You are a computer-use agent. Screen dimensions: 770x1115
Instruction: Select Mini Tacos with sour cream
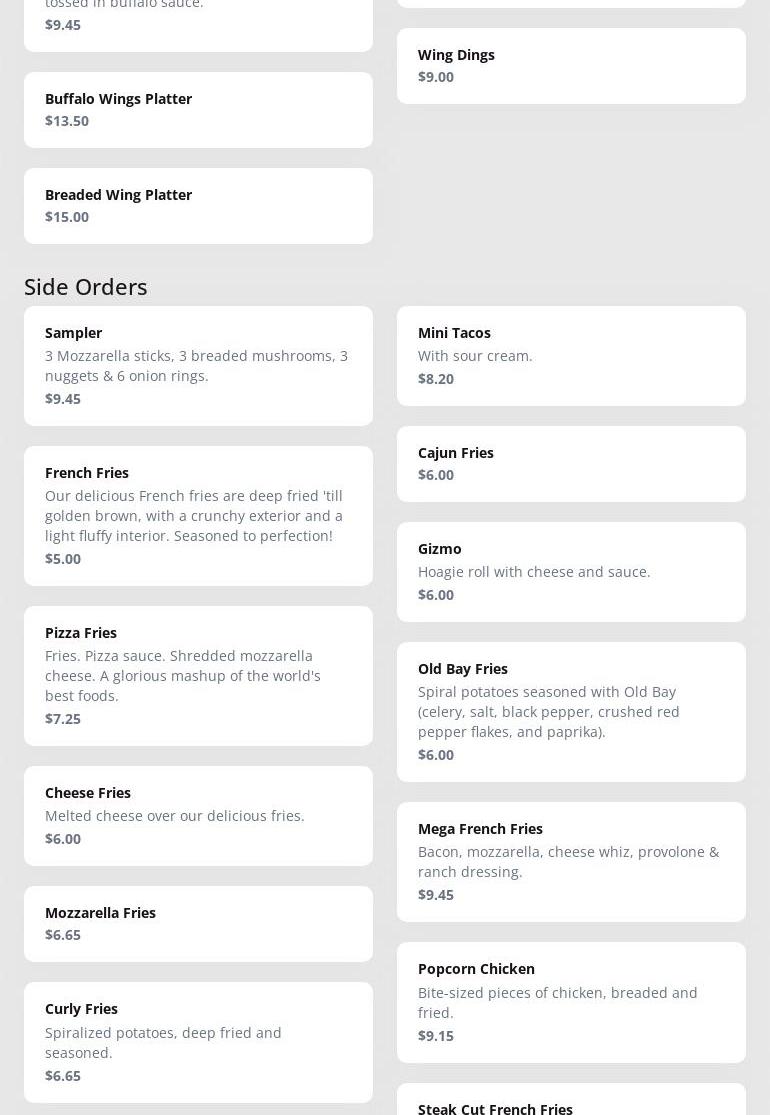tap(571, 356)
